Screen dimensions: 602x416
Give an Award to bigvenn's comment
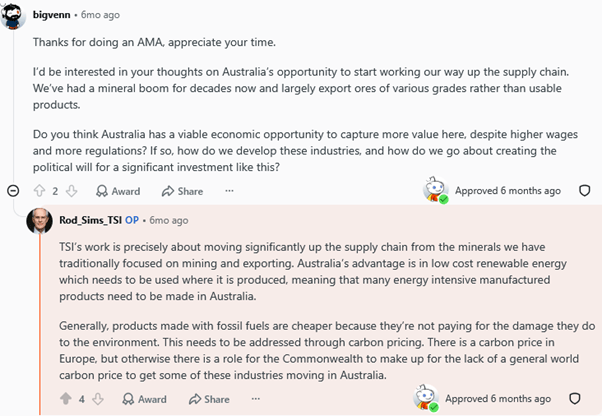[118, 191]
